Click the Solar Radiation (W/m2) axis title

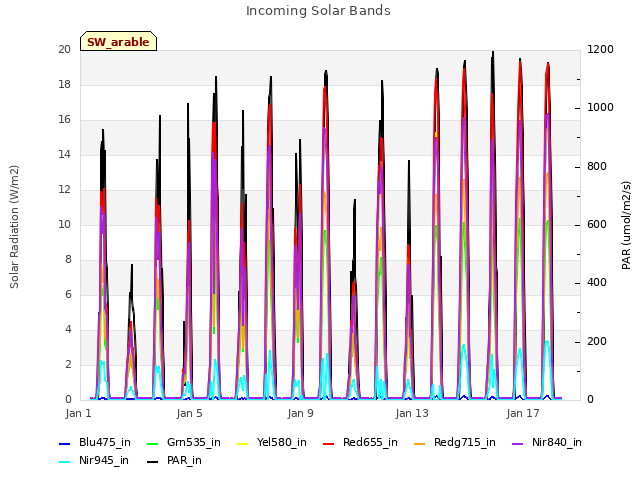(14, 227)
